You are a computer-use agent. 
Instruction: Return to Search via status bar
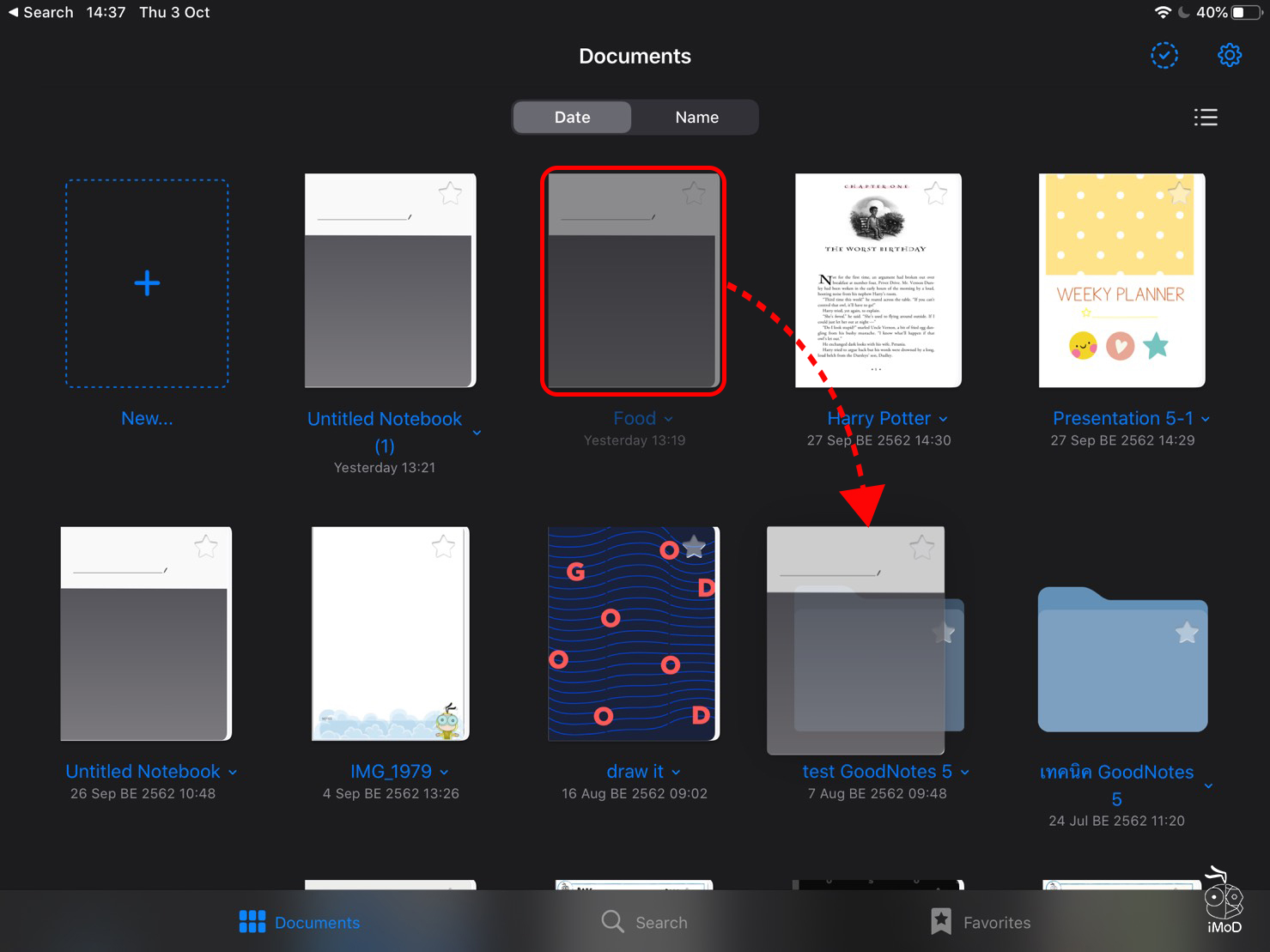pos(40,12)
